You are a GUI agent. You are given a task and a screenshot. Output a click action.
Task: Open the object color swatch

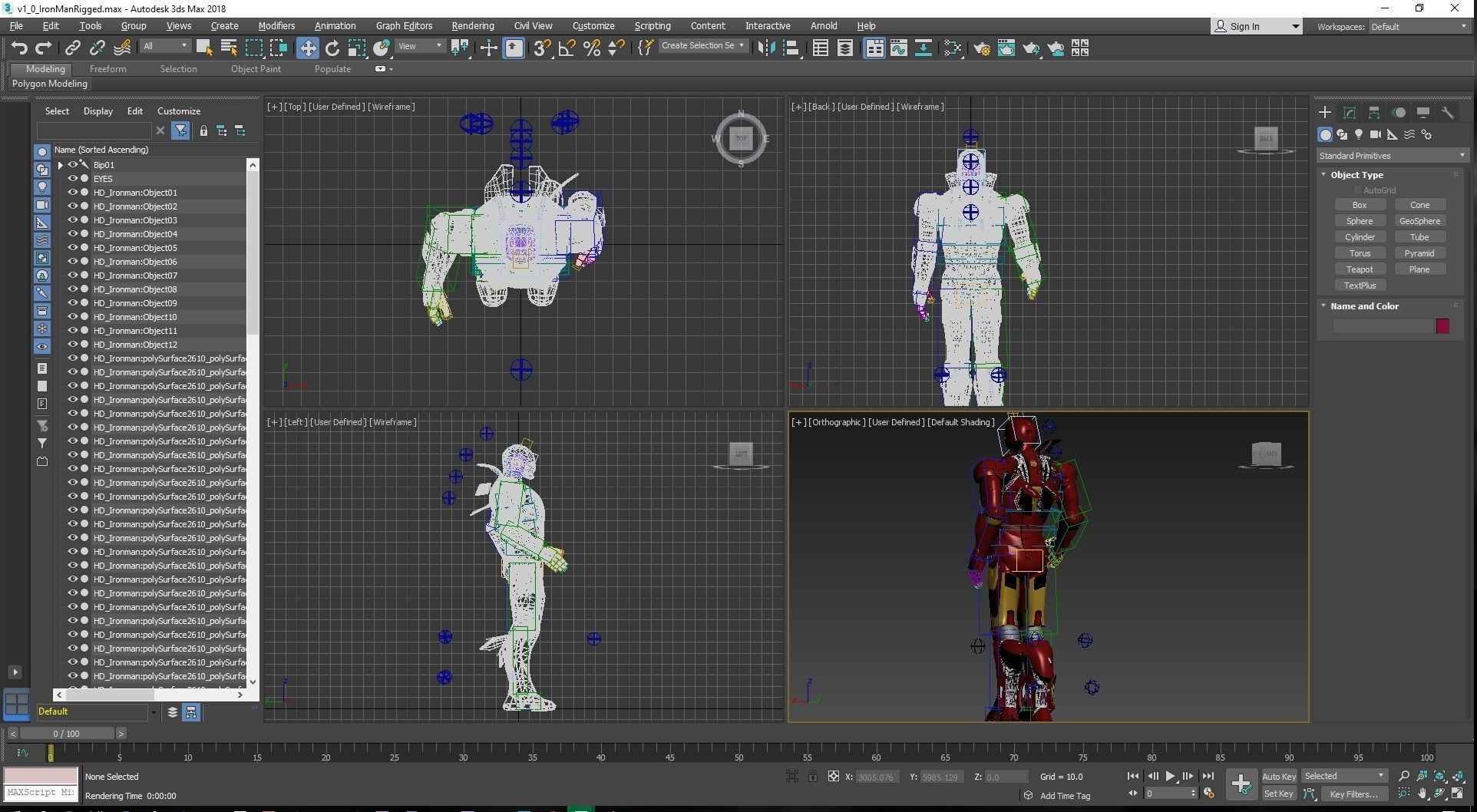[x=1442, y=326]
